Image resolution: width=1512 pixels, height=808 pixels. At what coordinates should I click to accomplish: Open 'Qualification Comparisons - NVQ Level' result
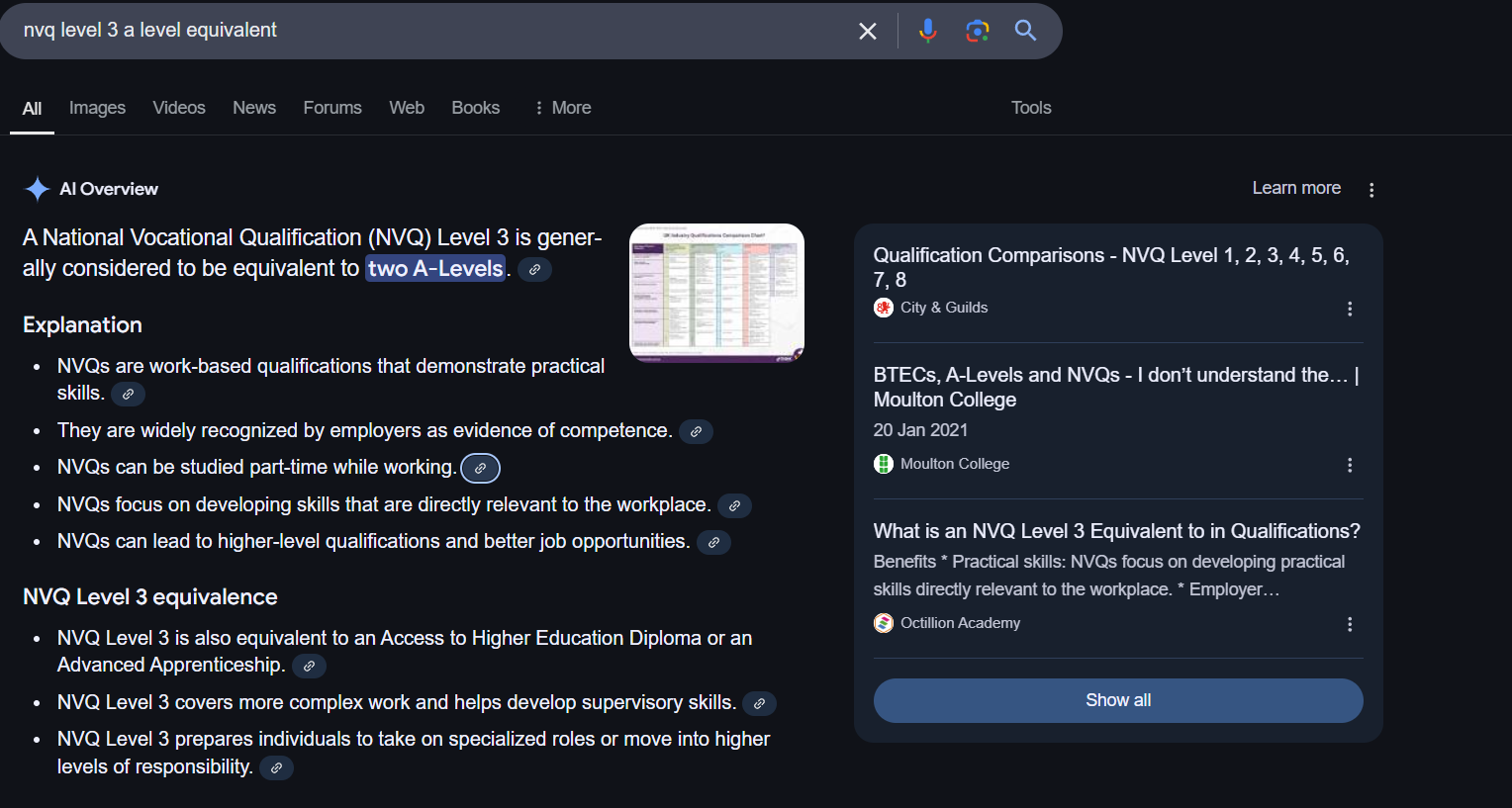click(1111, 267)
